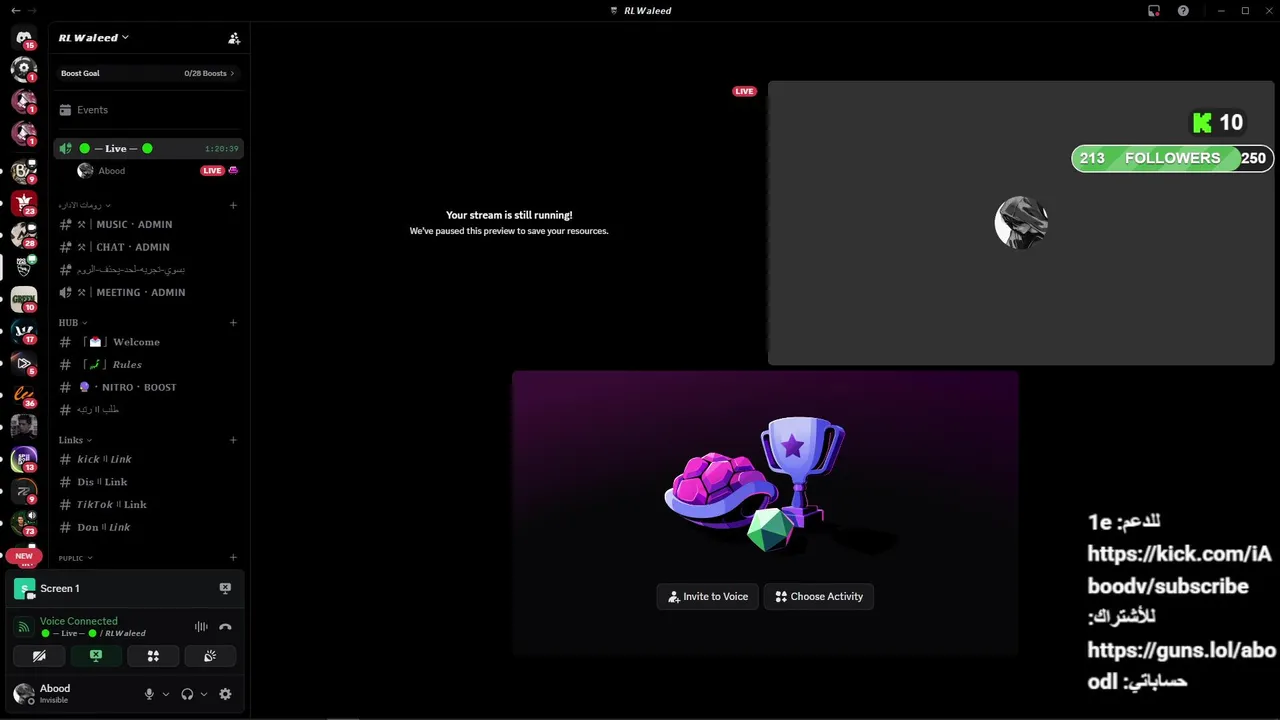
Task: Open play-arrow server icon with badge 5
Action: click(24, 363)
